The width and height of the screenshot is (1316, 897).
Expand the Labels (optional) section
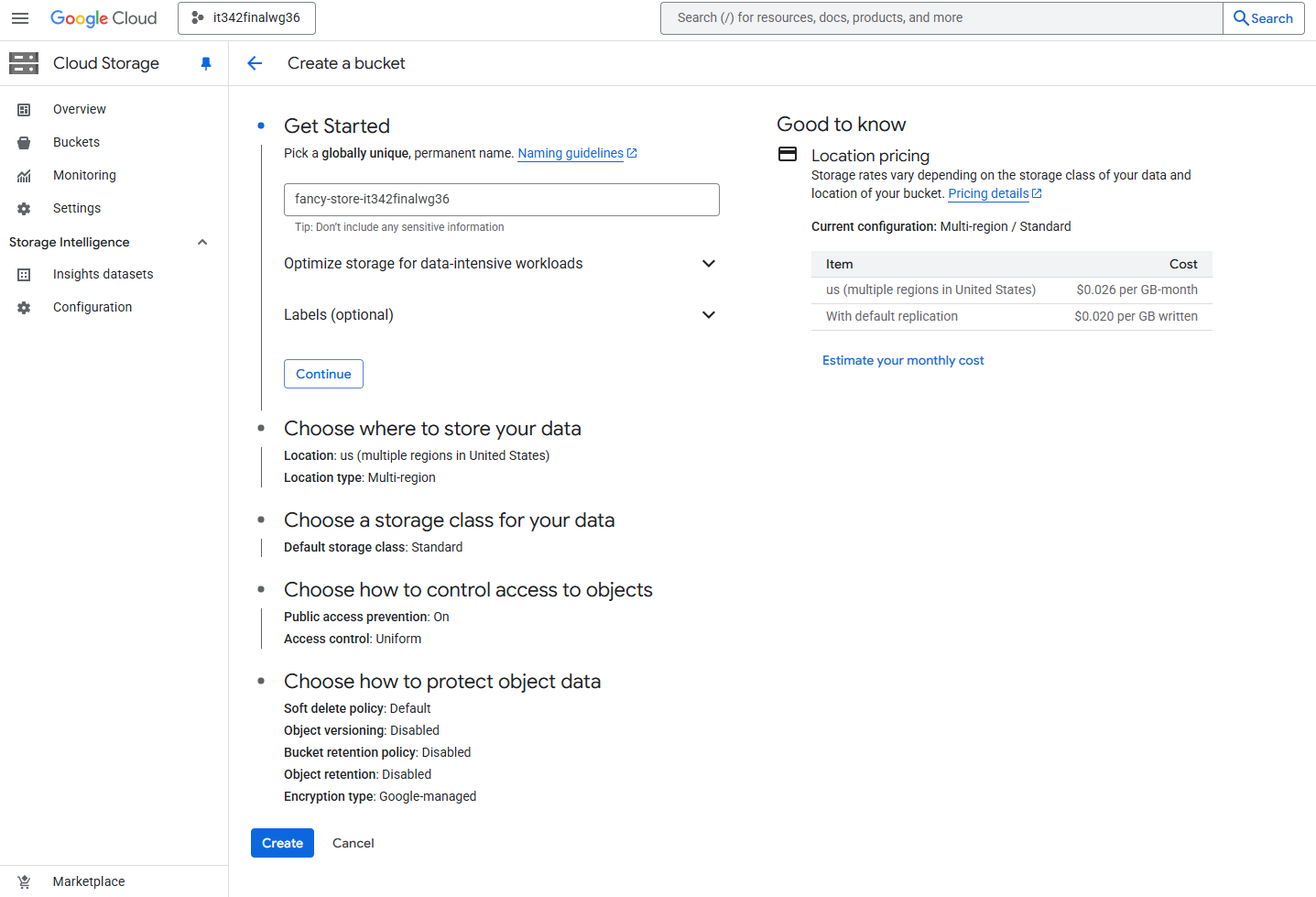click(708, 315)
